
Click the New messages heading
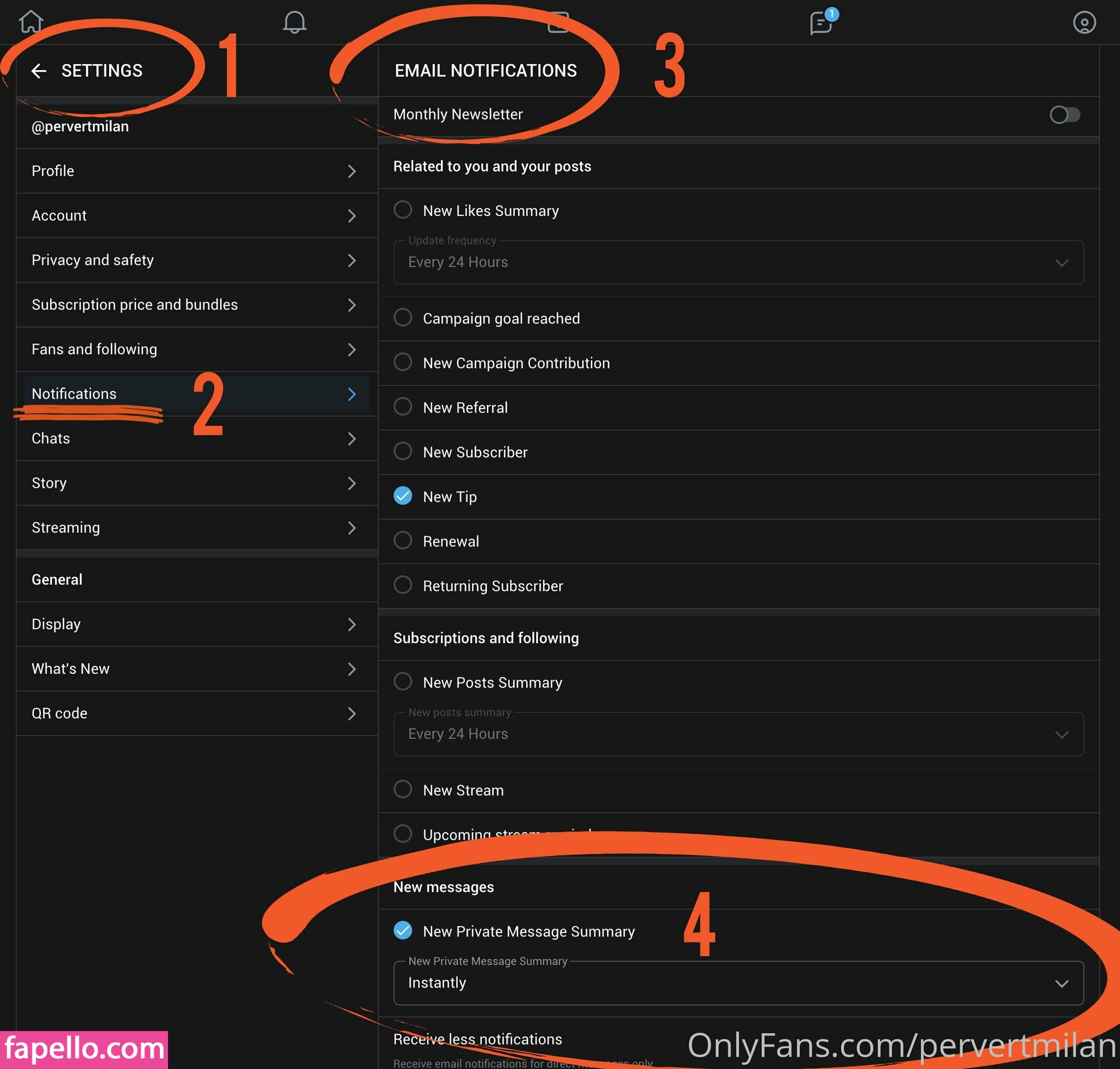pos(443,887)
